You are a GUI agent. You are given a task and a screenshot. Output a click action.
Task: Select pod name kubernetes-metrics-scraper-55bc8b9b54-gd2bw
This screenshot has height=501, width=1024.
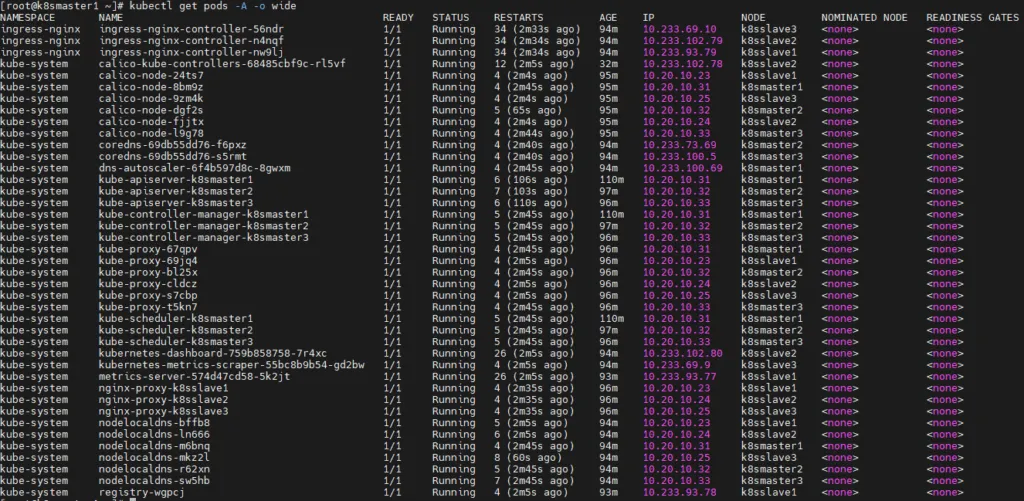(x=232, y=365)
